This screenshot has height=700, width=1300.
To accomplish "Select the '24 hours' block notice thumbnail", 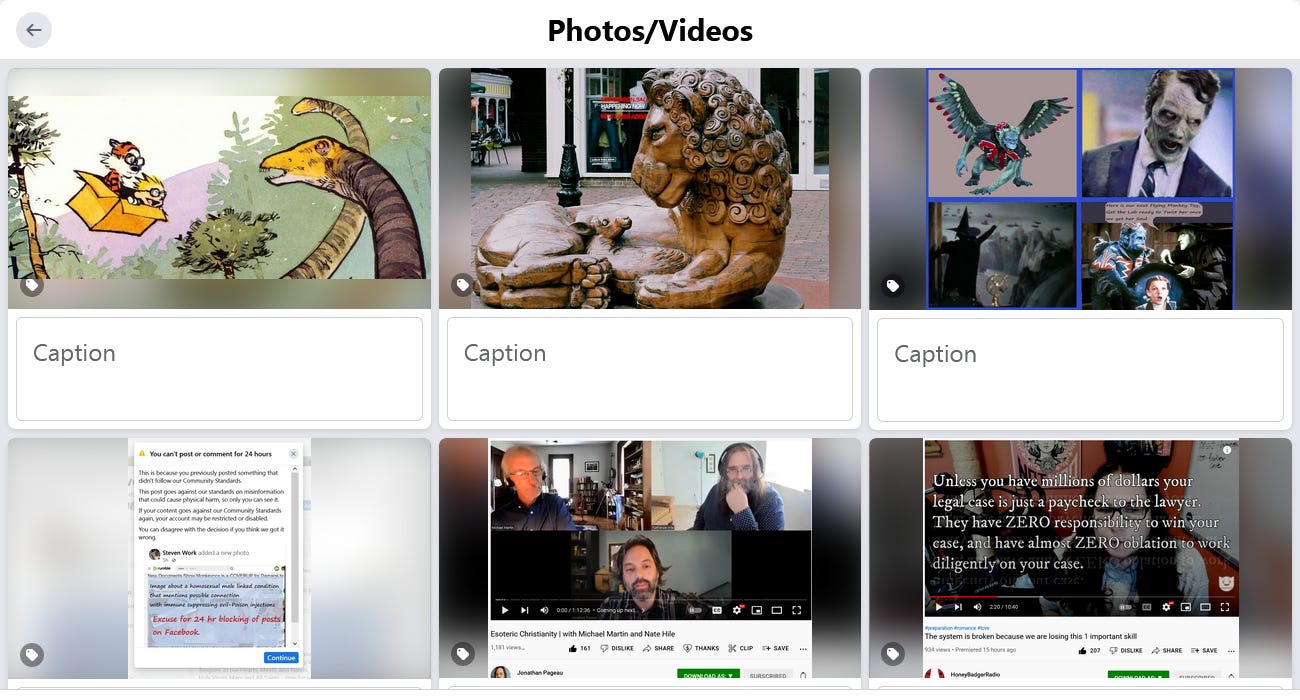I will (219, 558).
